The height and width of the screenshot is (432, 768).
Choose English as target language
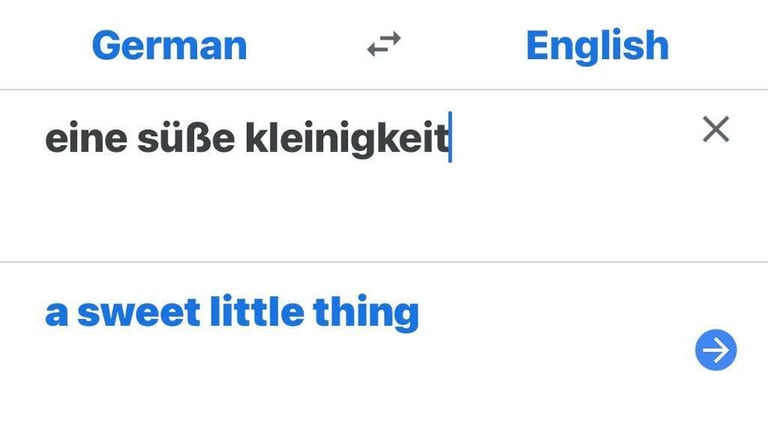tap(598, 46)
